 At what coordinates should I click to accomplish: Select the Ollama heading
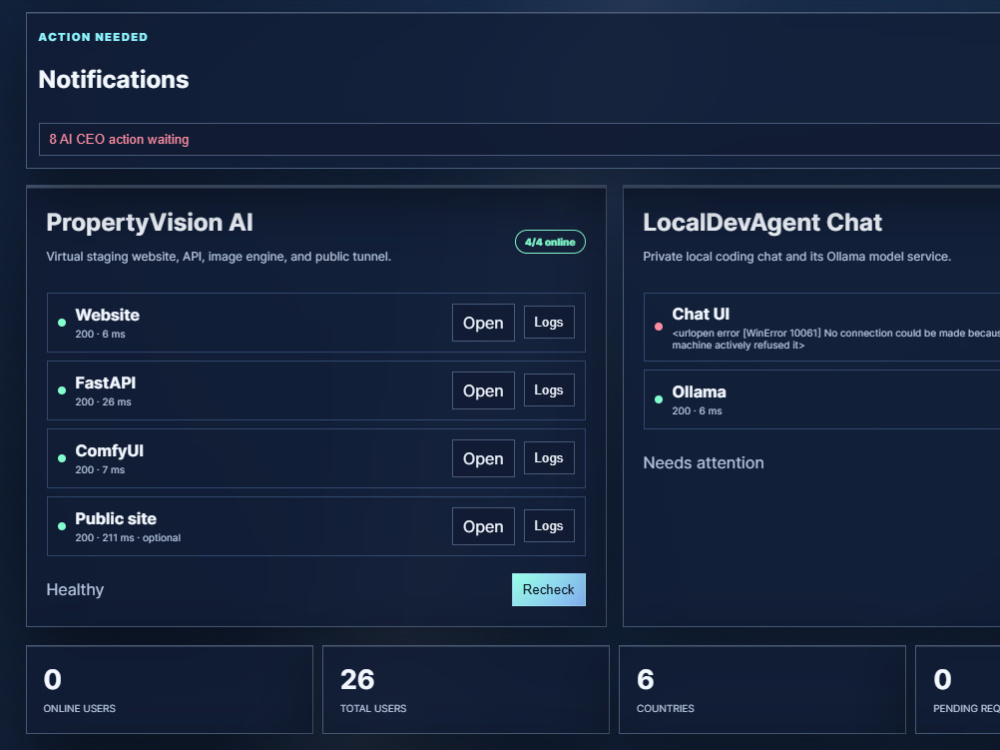(x=699, y=392)
